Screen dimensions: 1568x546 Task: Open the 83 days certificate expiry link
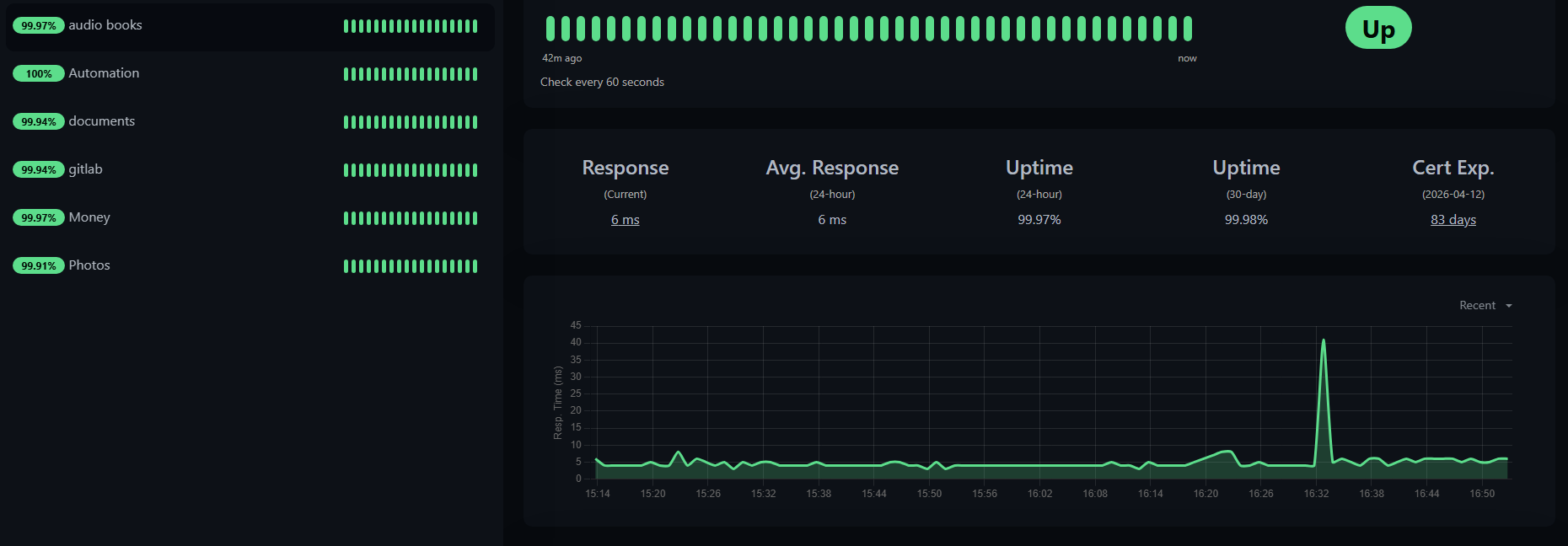(1453, 220)
